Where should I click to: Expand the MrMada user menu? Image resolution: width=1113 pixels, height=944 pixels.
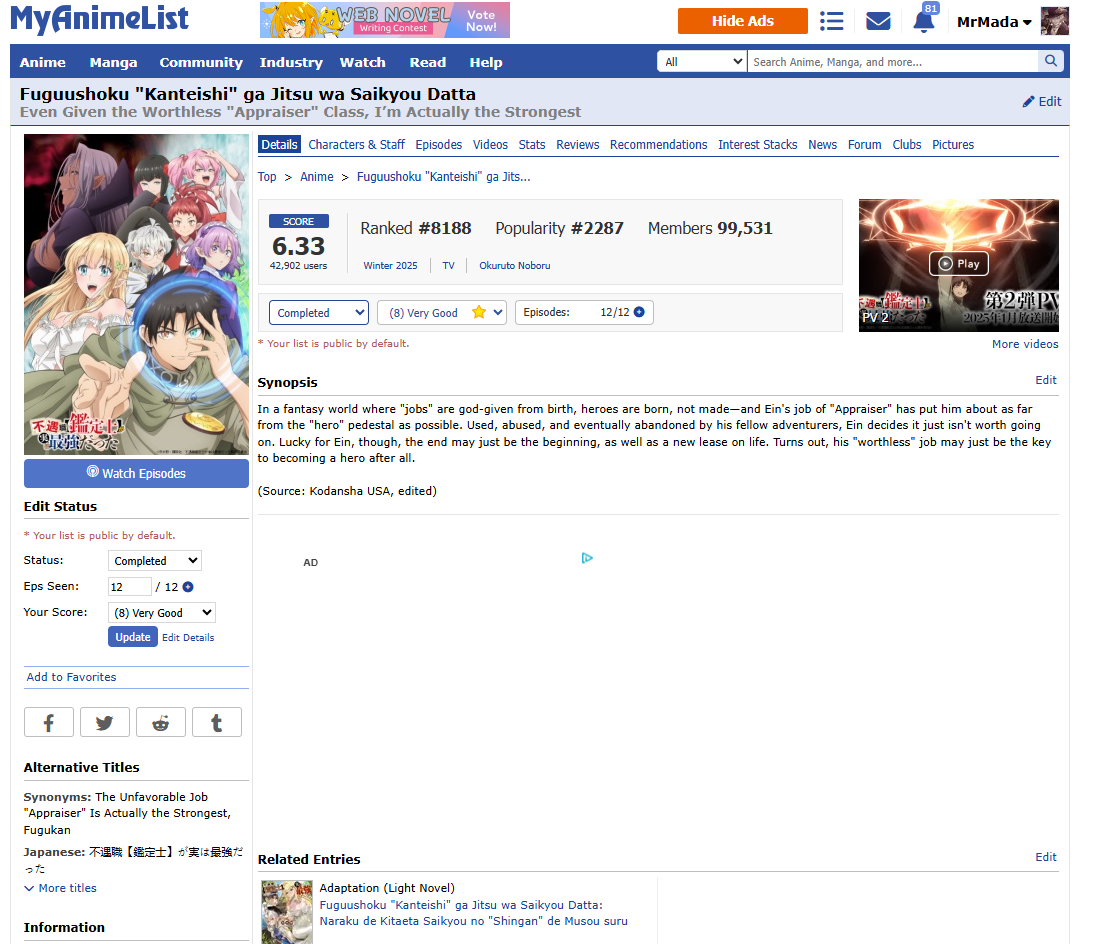(994, 22)
